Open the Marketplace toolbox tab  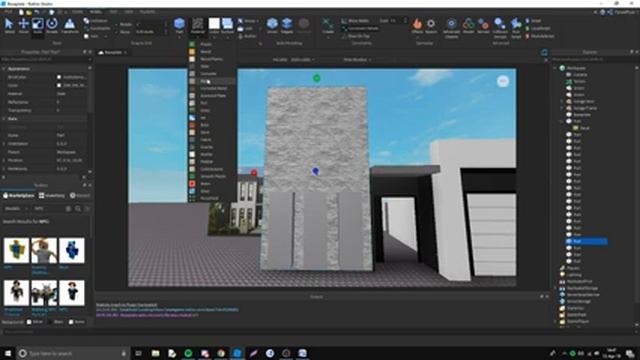click(19, 196)
